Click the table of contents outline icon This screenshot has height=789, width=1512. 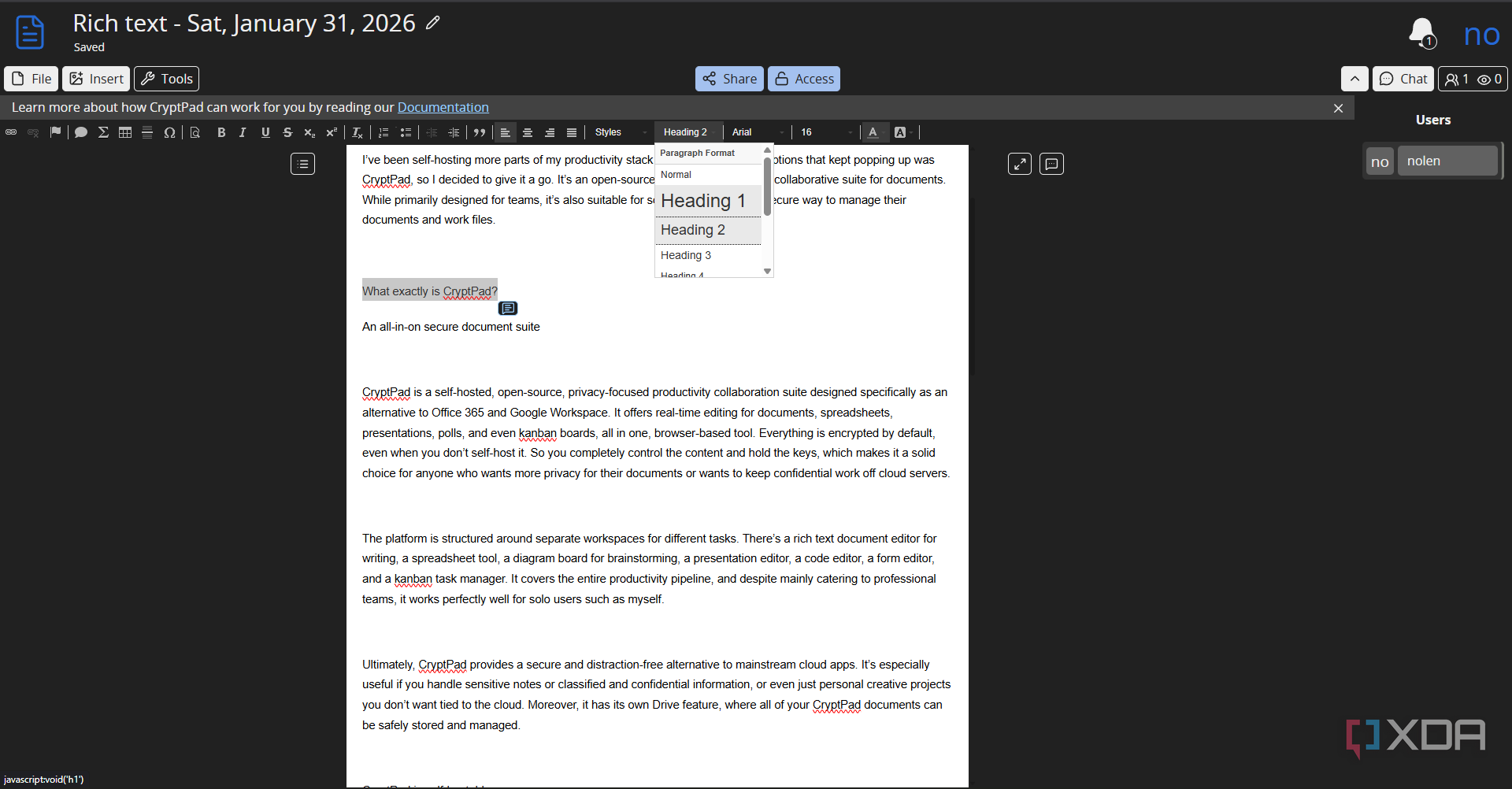click(303, 164)
